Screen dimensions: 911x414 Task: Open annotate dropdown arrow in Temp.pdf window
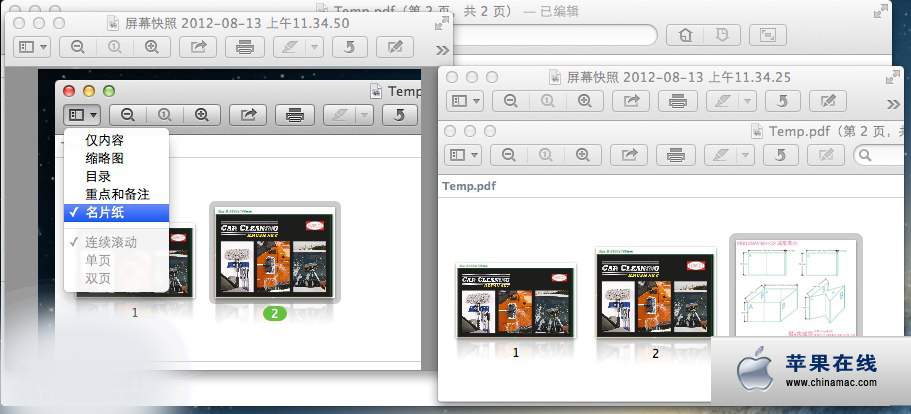coord(746,155)
